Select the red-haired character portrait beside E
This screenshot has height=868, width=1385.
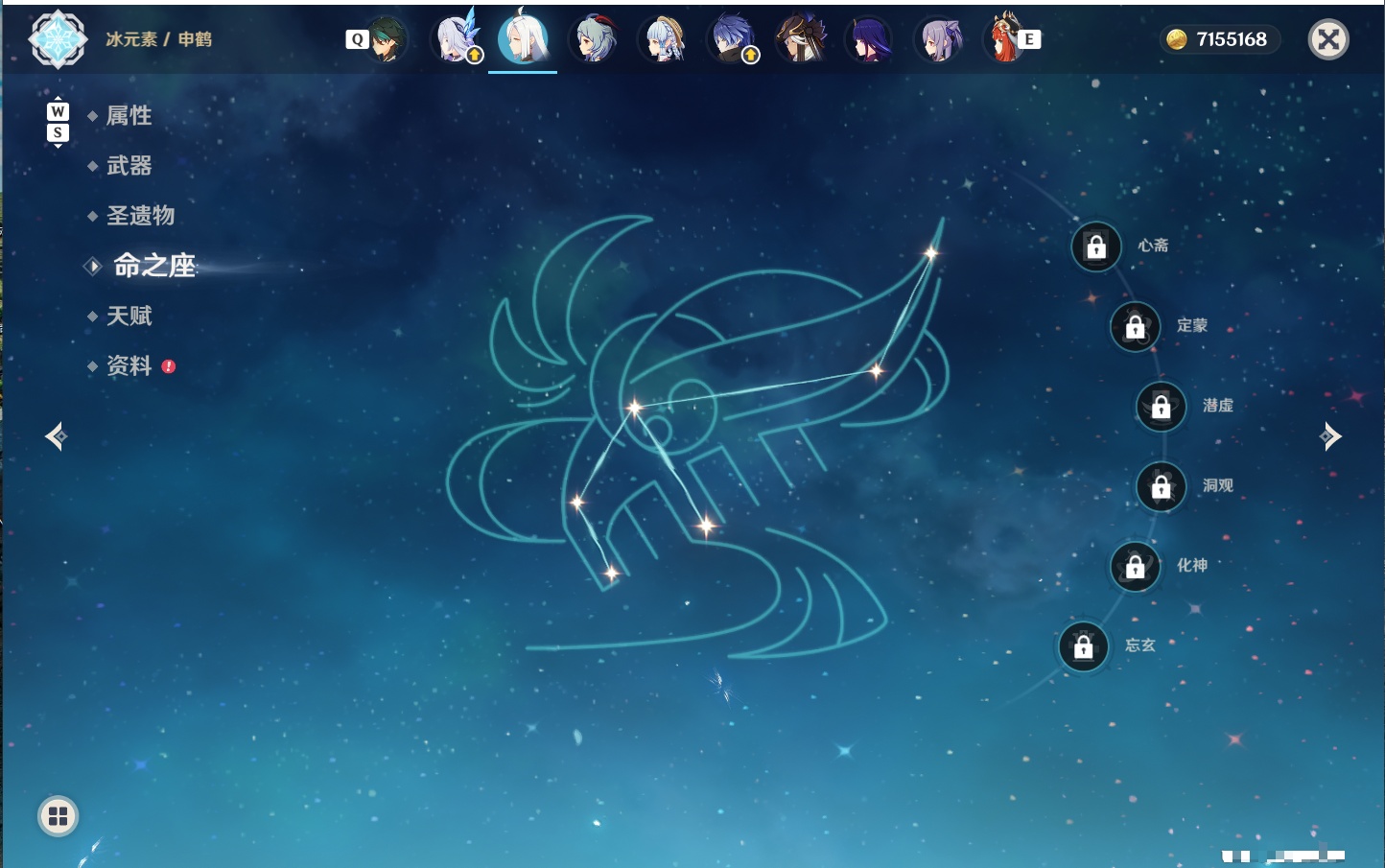click(x=1004, y=39)
